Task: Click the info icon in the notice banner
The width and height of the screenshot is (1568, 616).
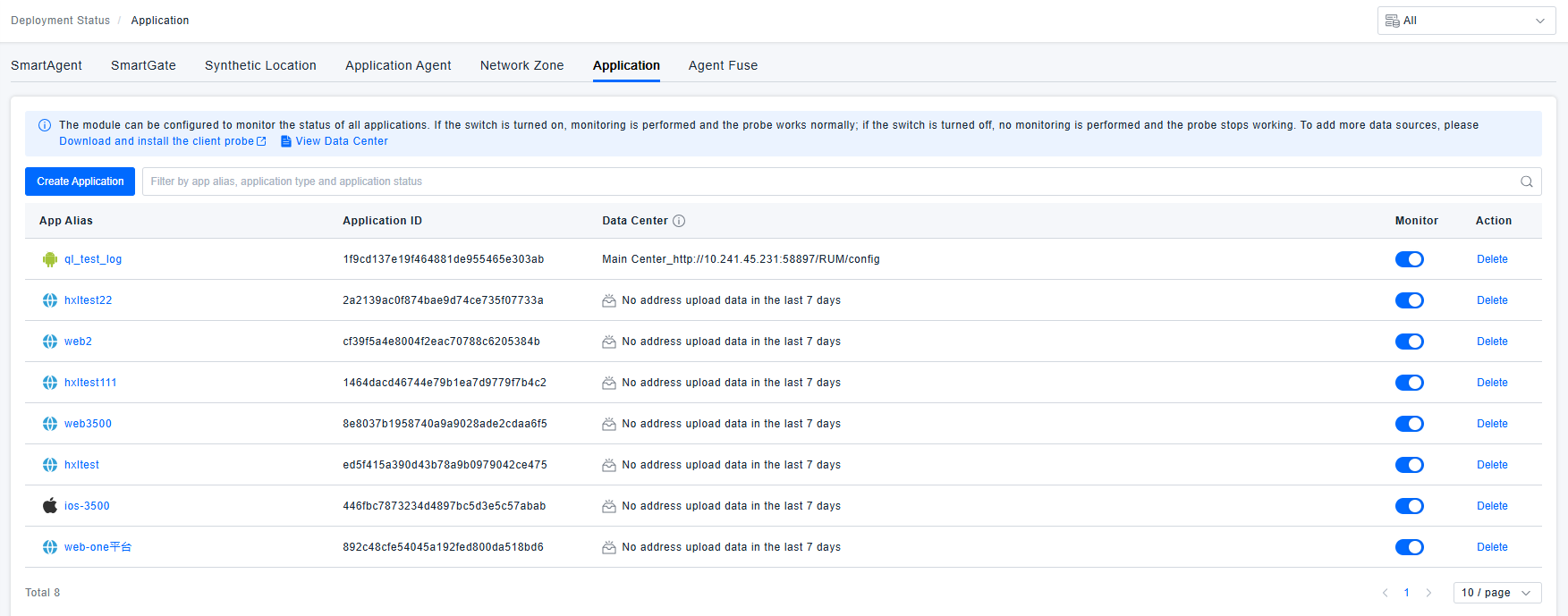Action: 45,125
